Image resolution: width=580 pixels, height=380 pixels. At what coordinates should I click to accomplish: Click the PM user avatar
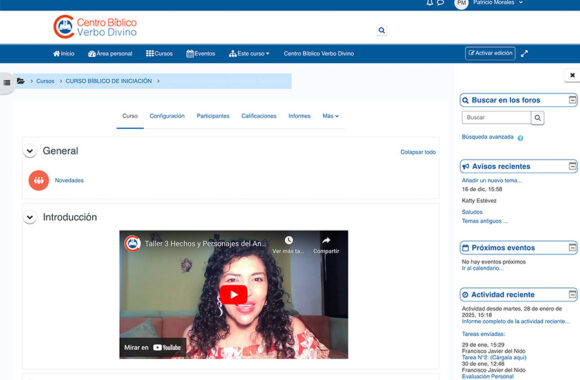(461, 3)
